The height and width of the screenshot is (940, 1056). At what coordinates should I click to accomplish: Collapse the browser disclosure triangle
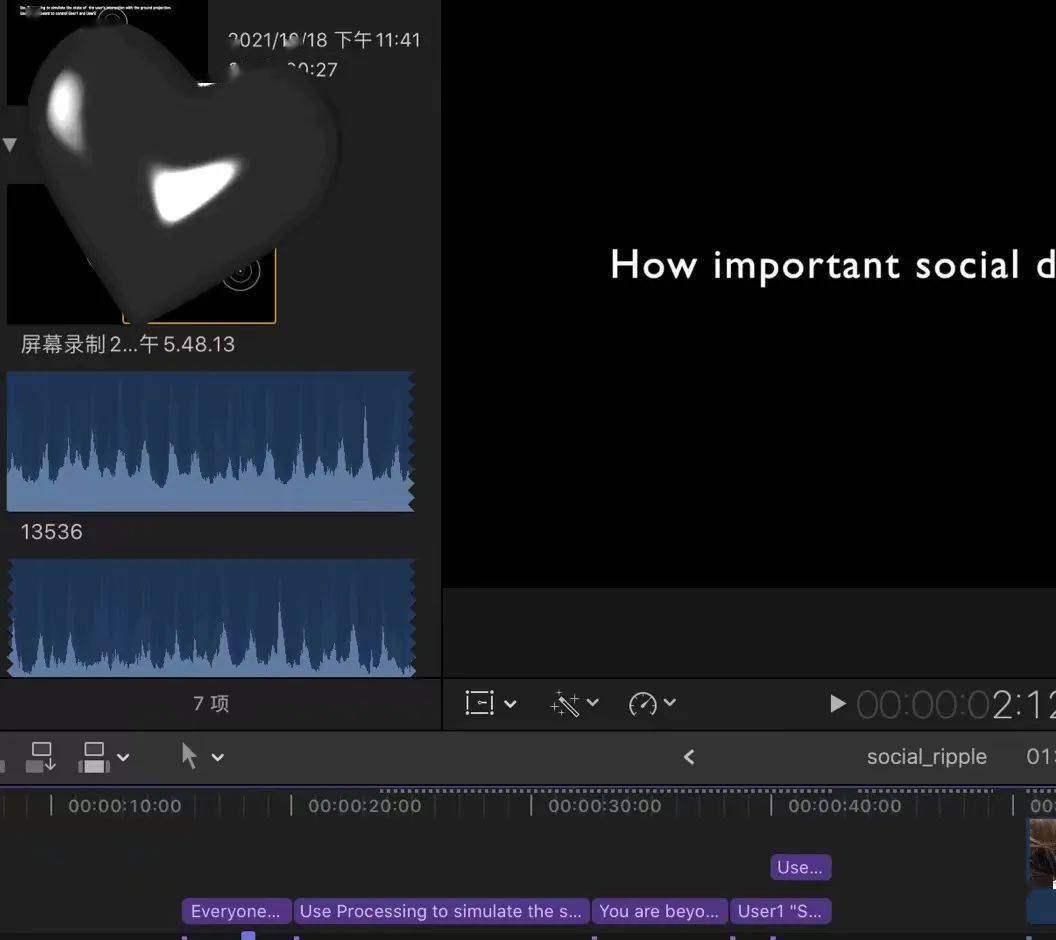click(9, 144)
